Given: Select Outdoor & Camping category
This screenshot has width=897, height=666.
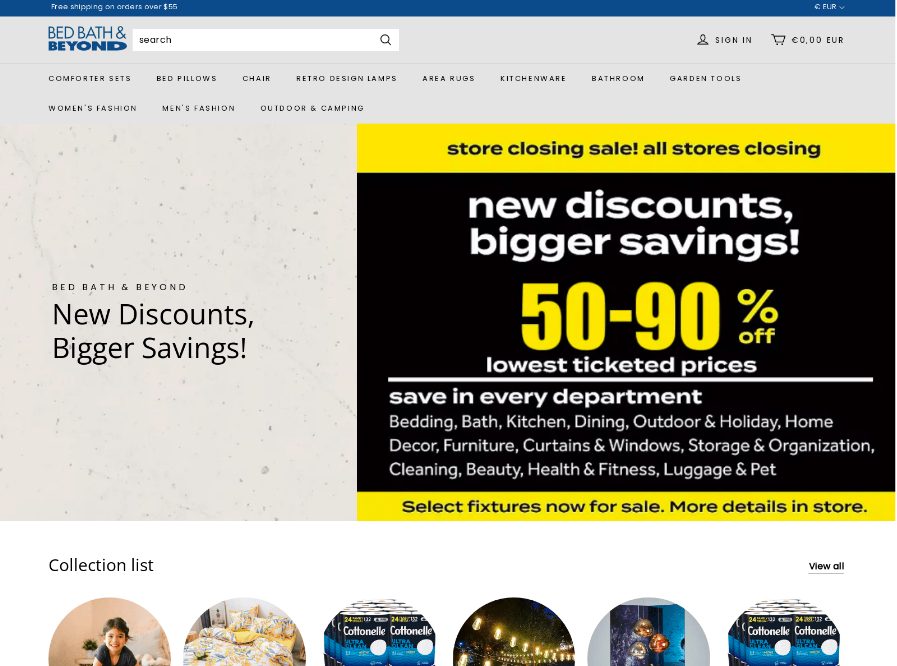Looking at the screenshot, I should (x=312, y=108).
